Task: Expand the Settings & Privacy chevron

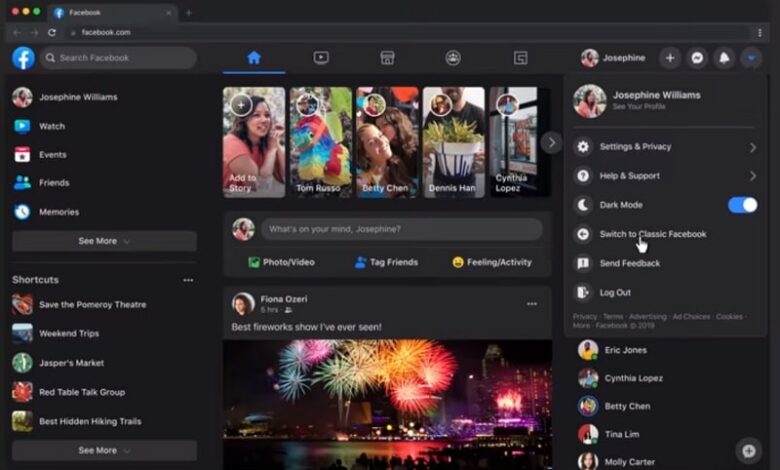Action: pos(753,147)
